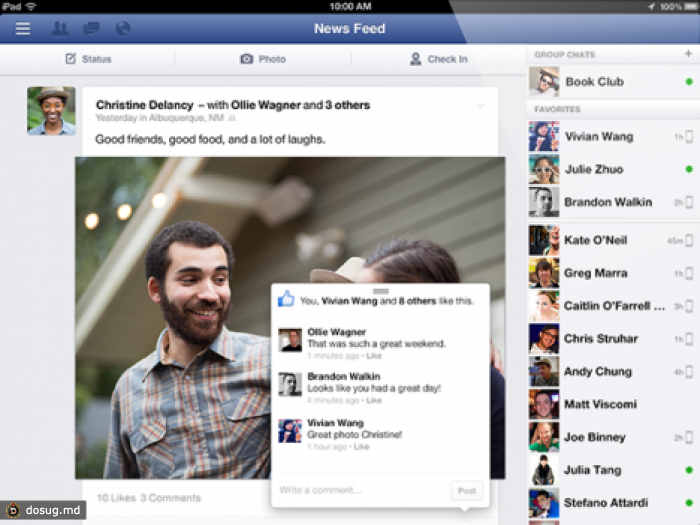This screenshot has width=700, height=525.
Task: Open chat with Julia Tang
Action: pos(612,470)
